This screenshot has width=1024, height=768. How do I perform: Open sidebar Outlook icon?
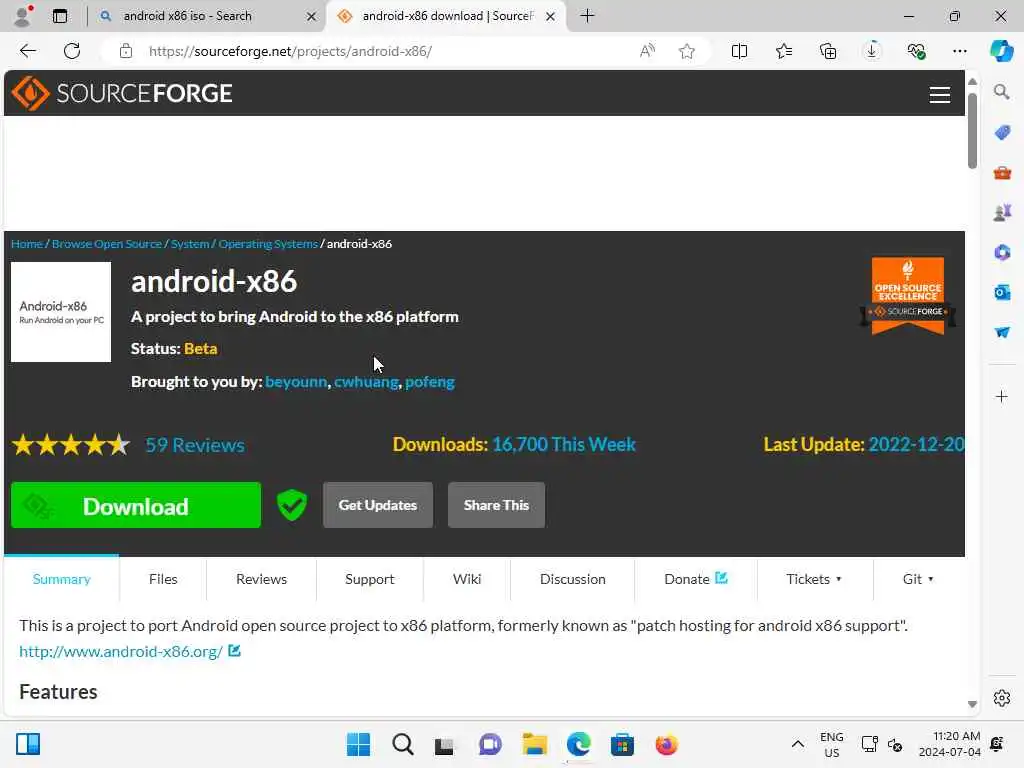1002,292
